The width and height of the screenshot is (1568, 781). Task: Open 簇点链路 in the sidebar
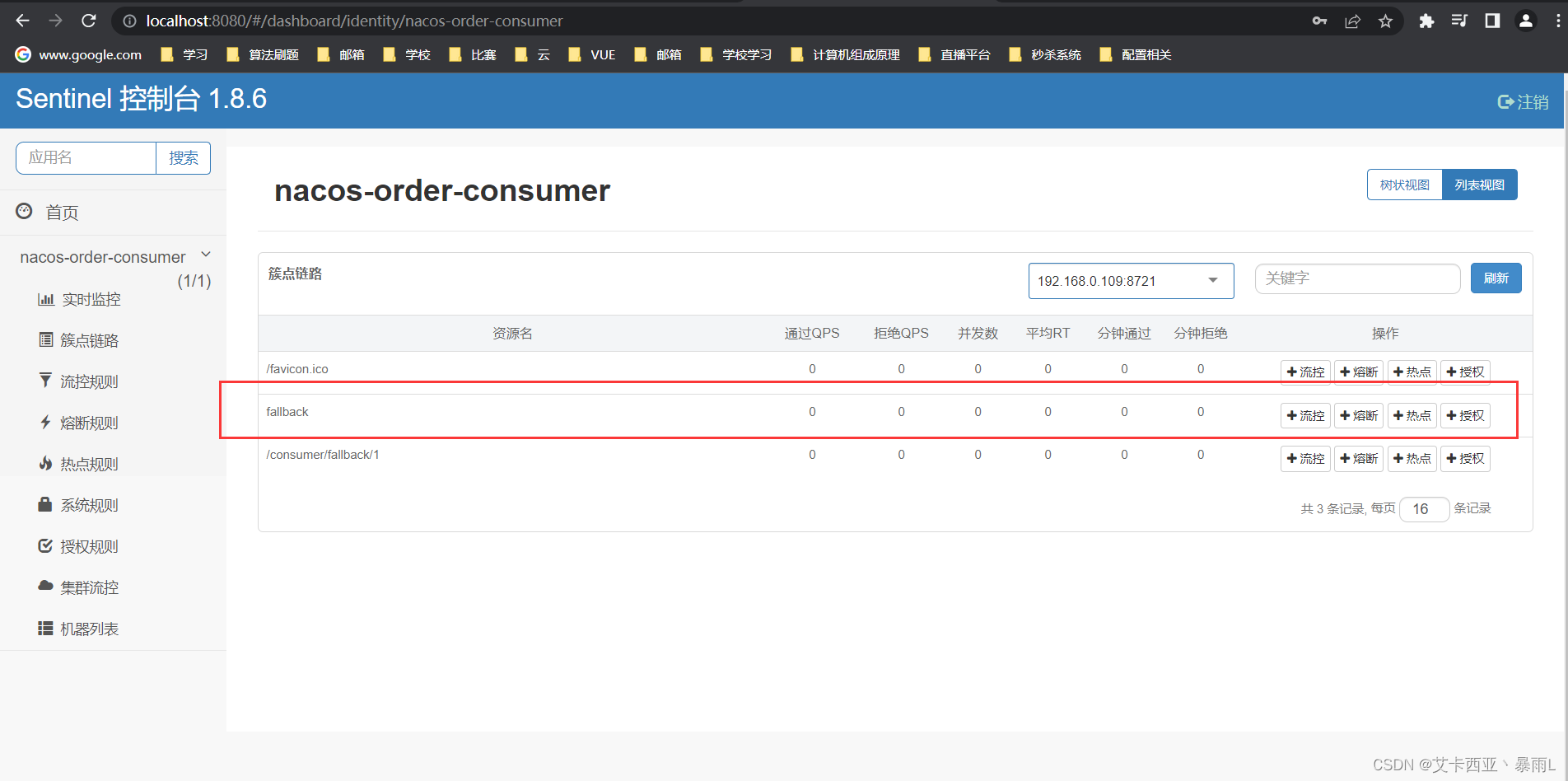coord(79,340)
